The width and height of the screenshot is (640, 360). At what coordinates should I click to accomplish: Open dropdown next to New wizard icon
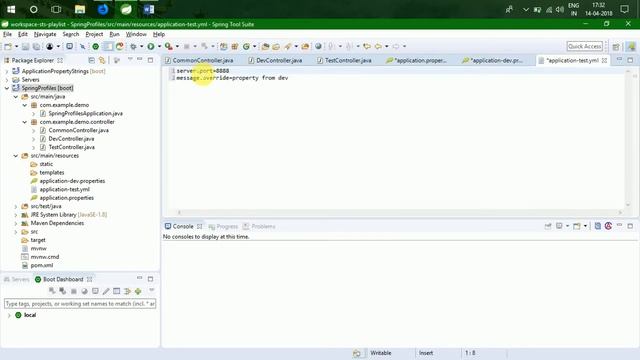[16, 47]
